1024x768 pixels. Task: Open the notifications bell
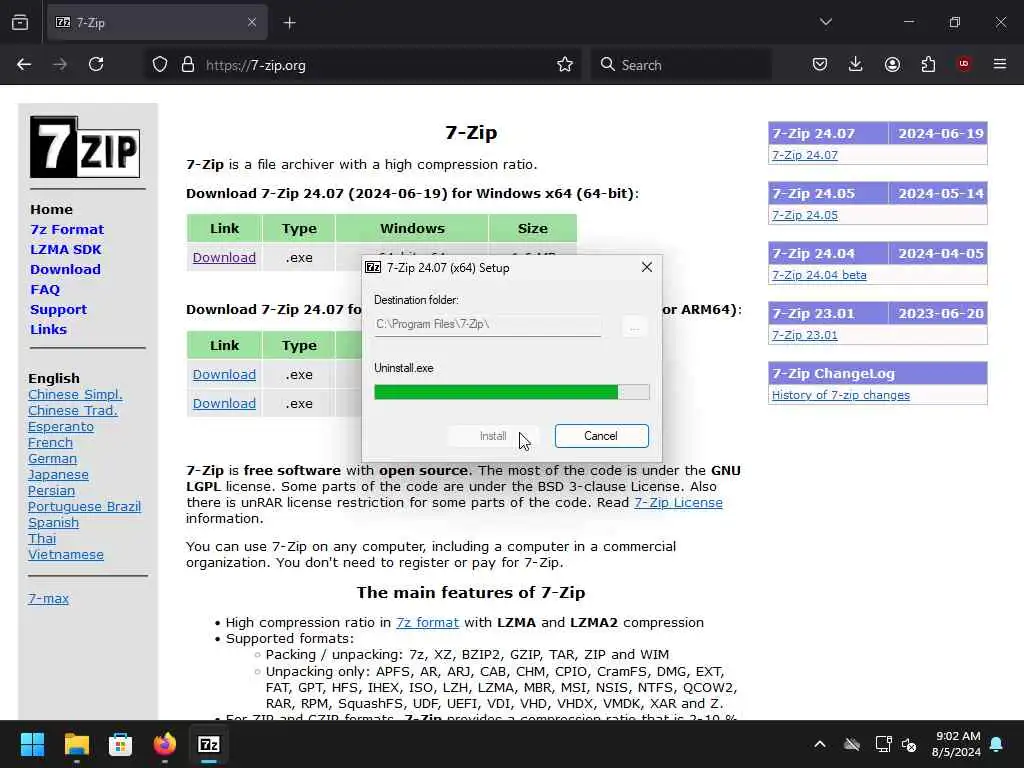coord(997,744)
